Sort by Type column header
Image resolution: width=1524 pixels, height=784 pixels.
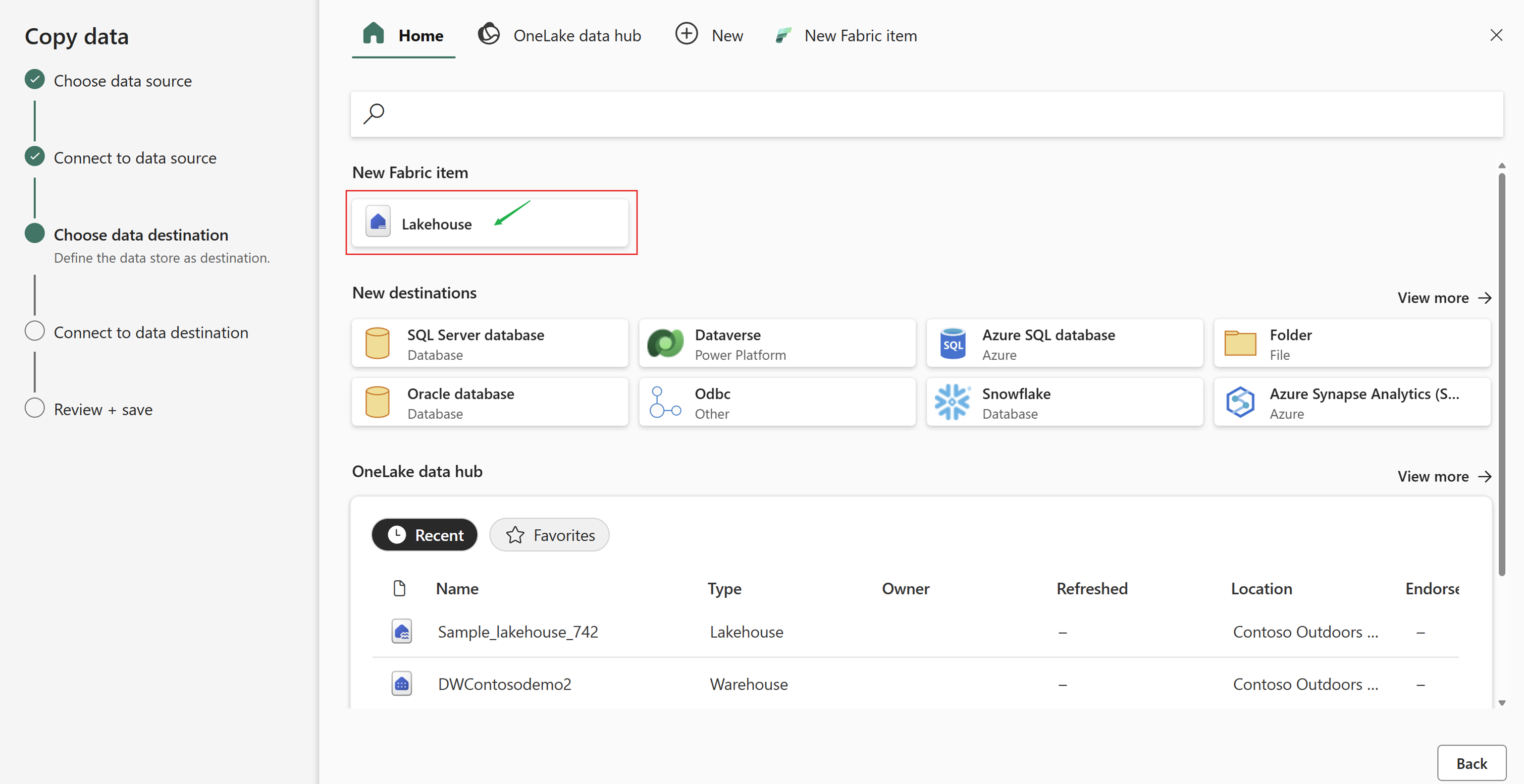pyautogui.click(x=724, y=589)
